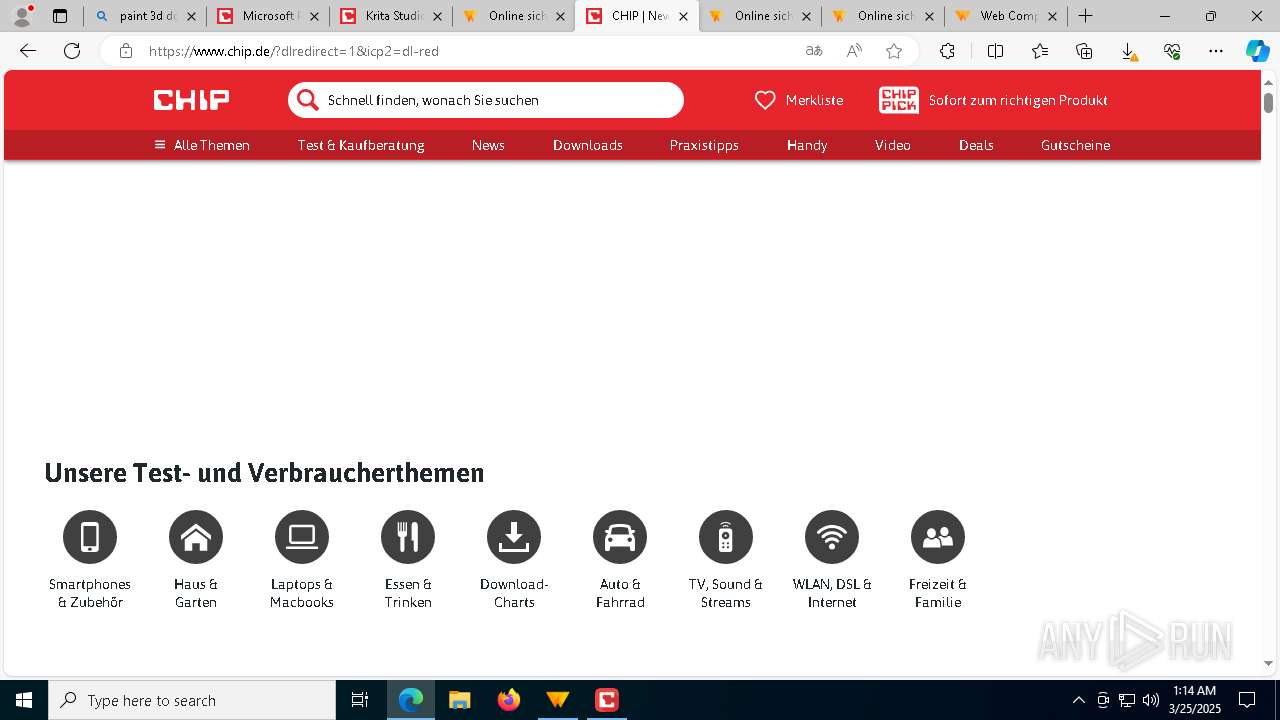Open Downloads icon in browser toolbar
The image size is (1280, 720).
1128,52
